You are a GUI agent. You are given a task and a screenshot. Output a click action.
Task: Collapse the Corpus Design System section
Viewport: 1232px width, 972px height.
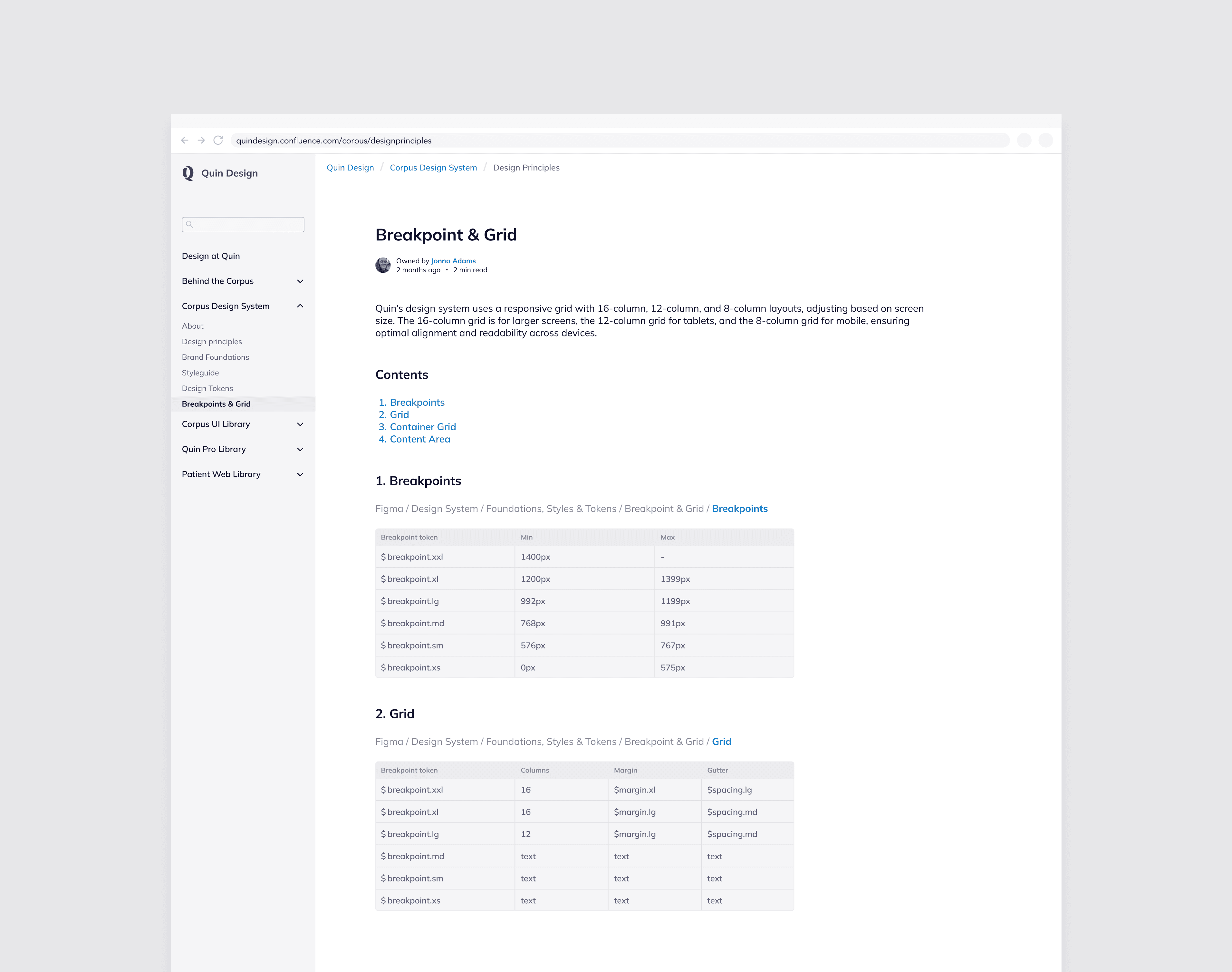coord(300,306)
